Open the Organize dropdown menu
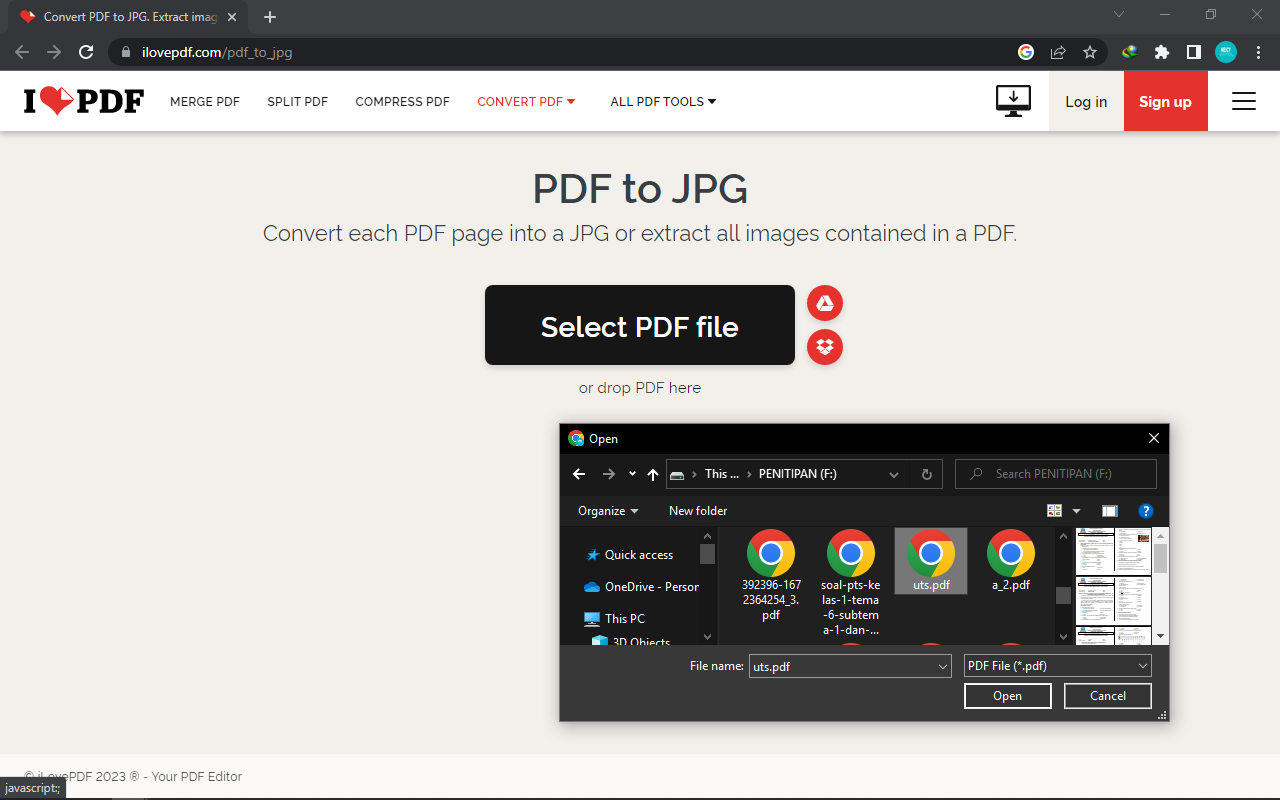Viewport: 1280px width, 800px height. (x=608, y=511)
